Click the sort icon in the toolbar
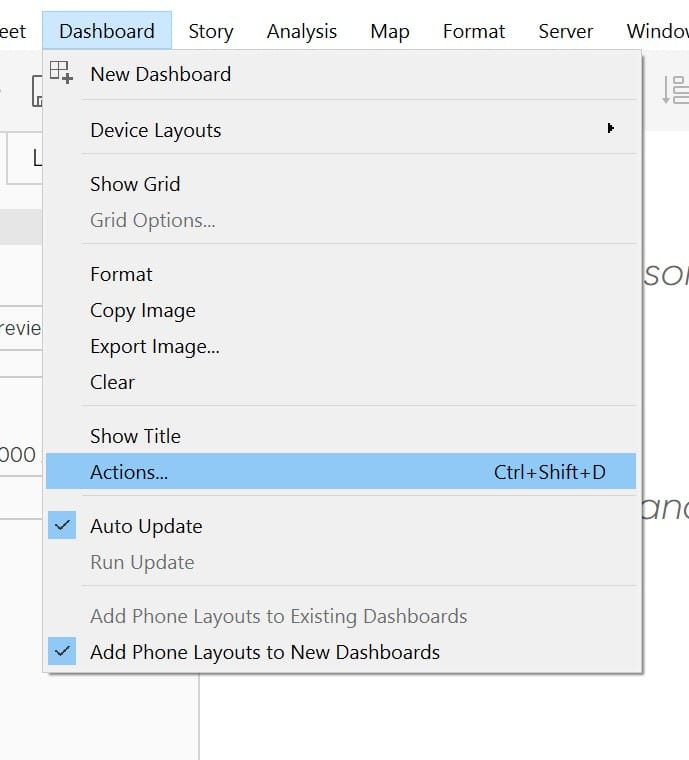 coord(675,90)
